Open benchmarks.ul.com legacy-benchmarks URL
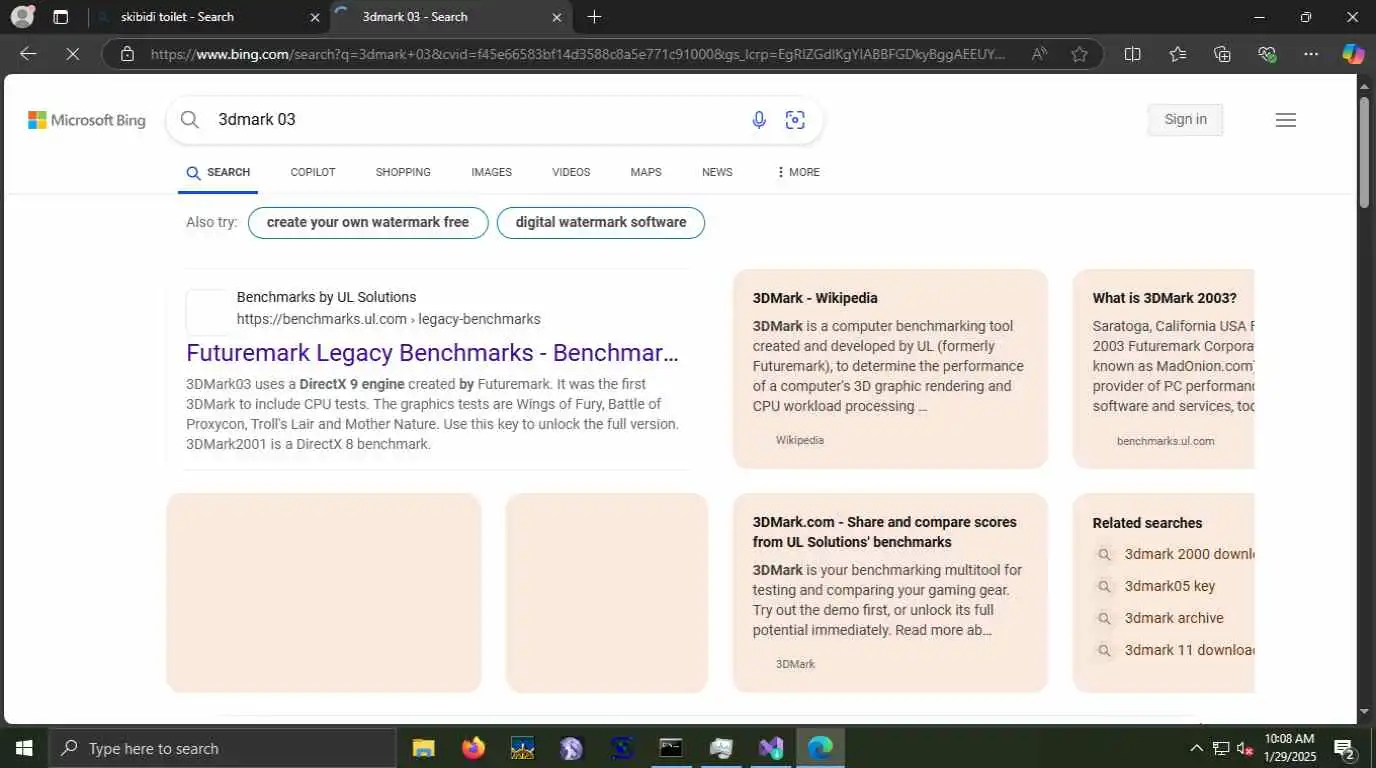This screenshot has width=1376, height=768. tap(388, 319)
